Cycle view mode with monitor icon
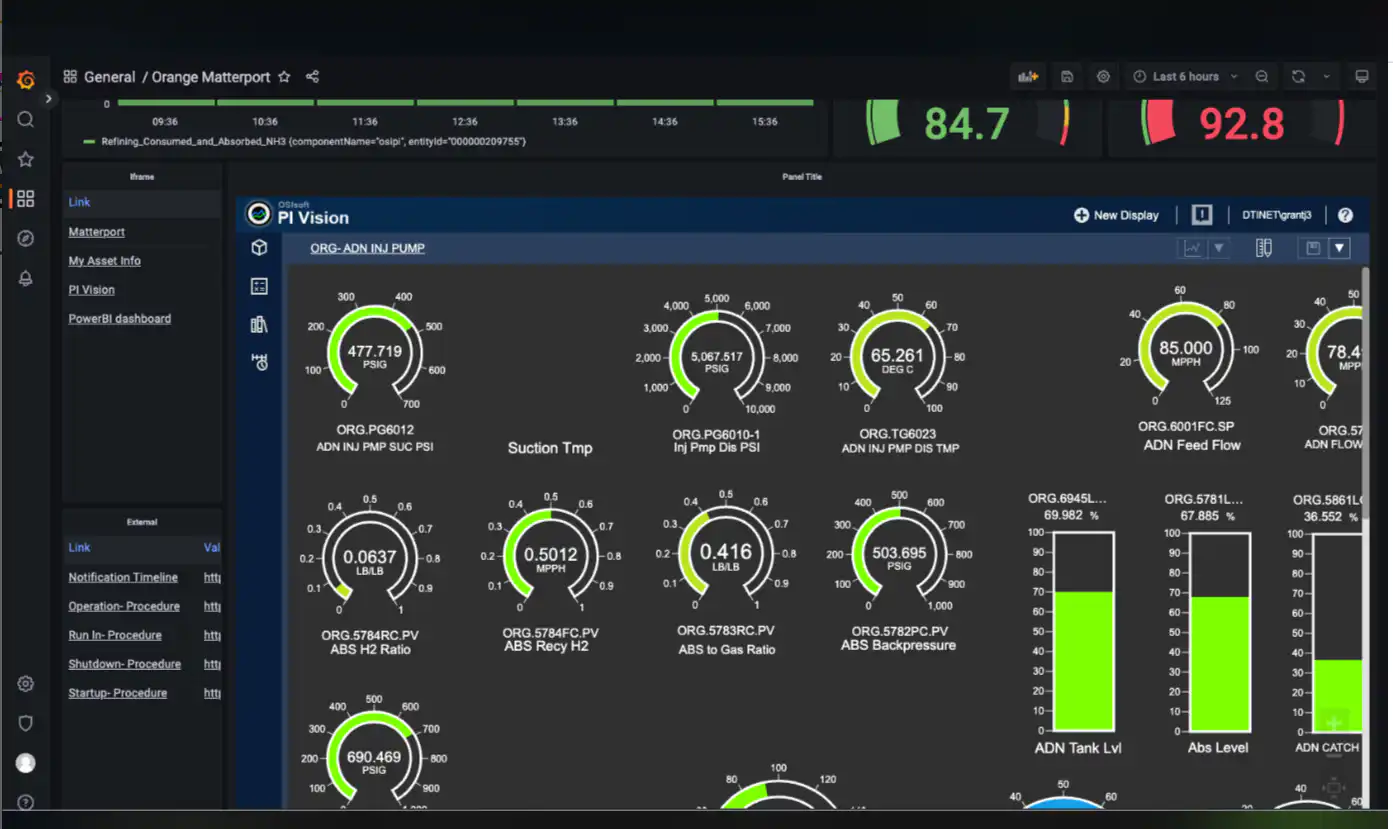 tap(1361, 77)
